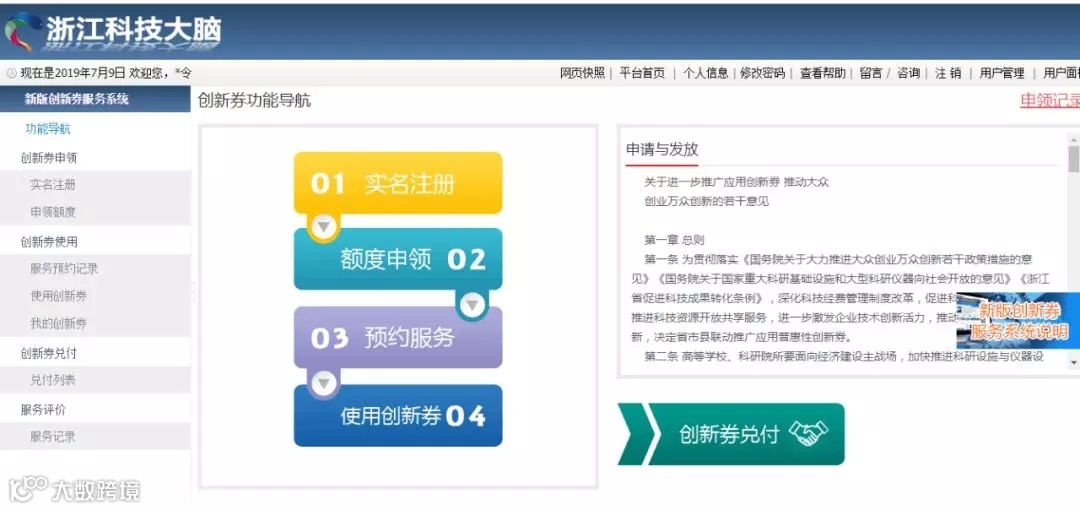Click the scrollbar thumb in 申请与发放 panel
The width and height of the screenshot is (1080, 510).
(x=1073, y=158)
